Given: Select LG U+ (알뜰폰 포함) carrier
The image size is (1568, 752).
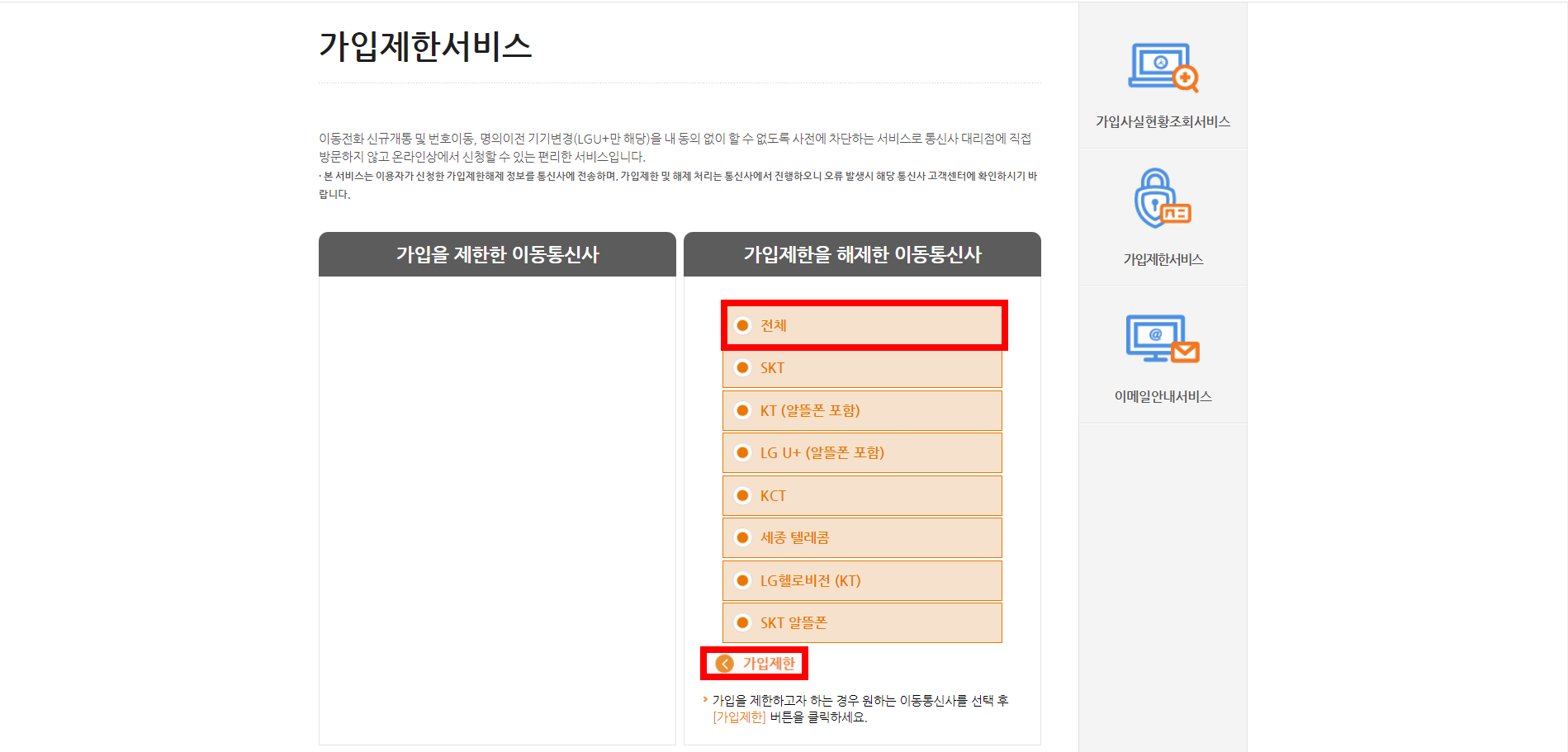Looking at the screenshot, I should pos(742,452).
